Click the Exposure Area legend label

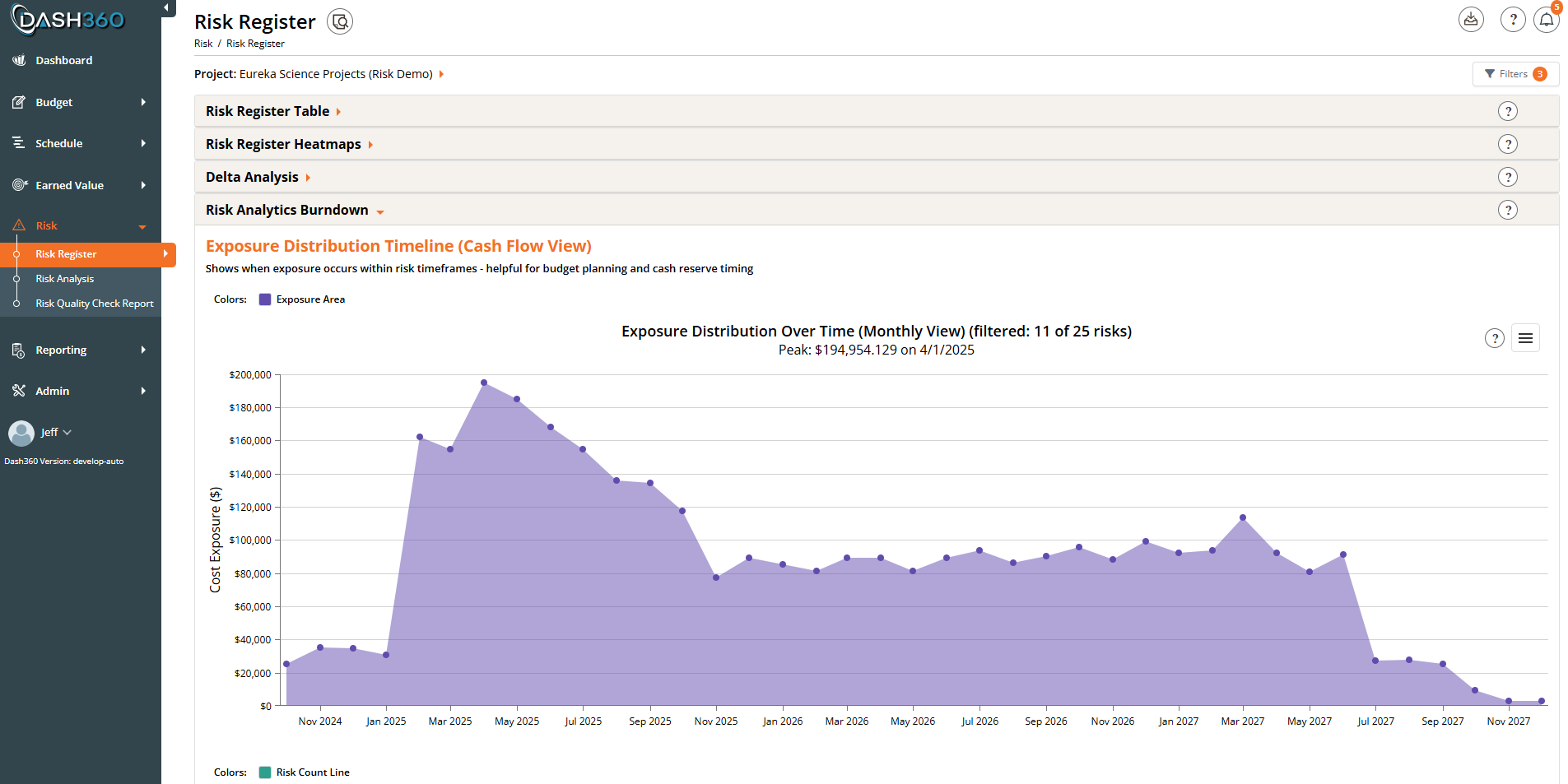point(310,299)
